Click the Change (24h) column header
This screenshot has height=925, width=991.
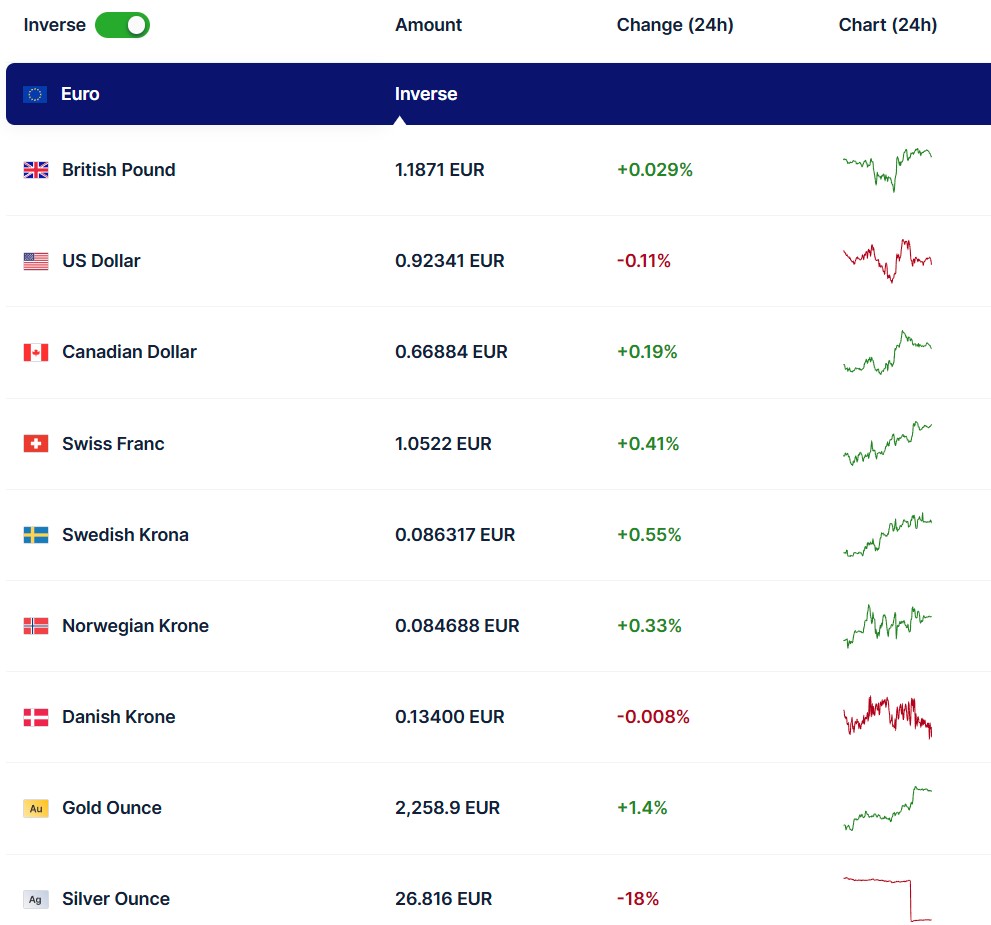pos(675,25)
